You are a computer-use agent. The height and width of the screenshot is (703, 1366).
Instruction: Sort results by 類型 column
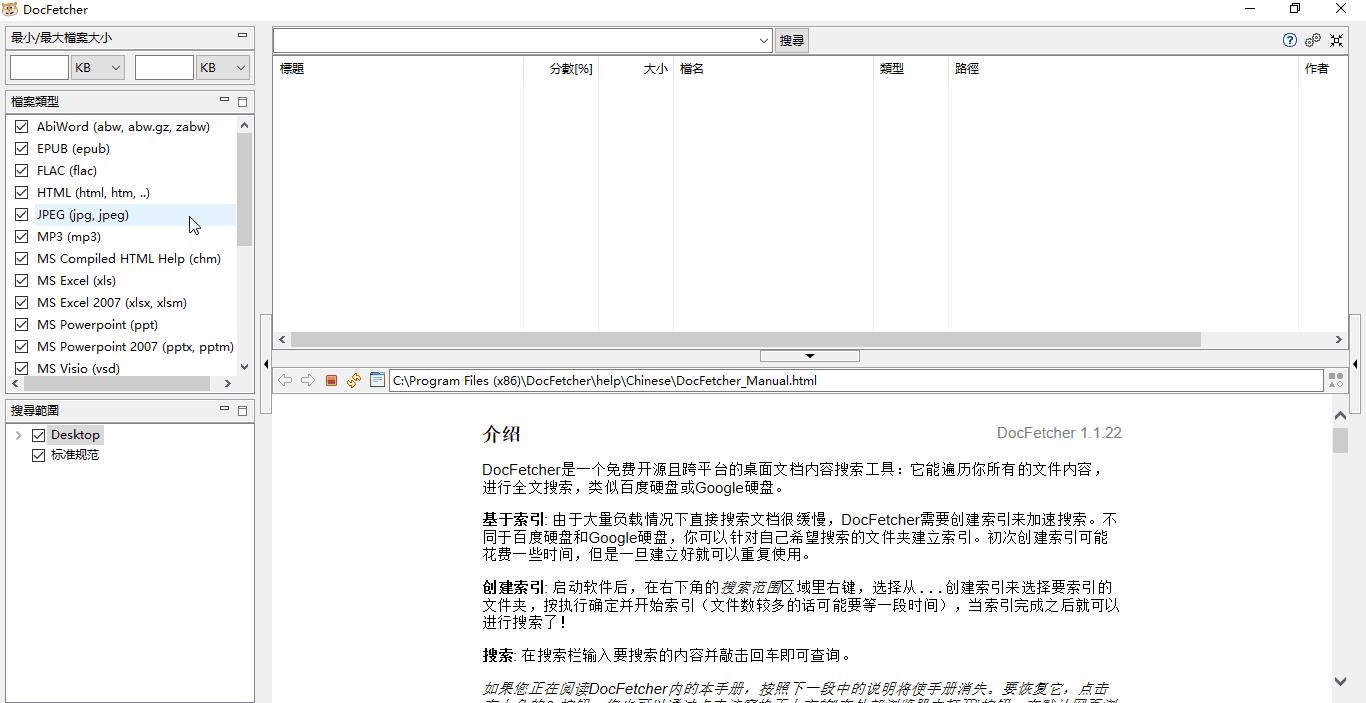click(911, 68)
